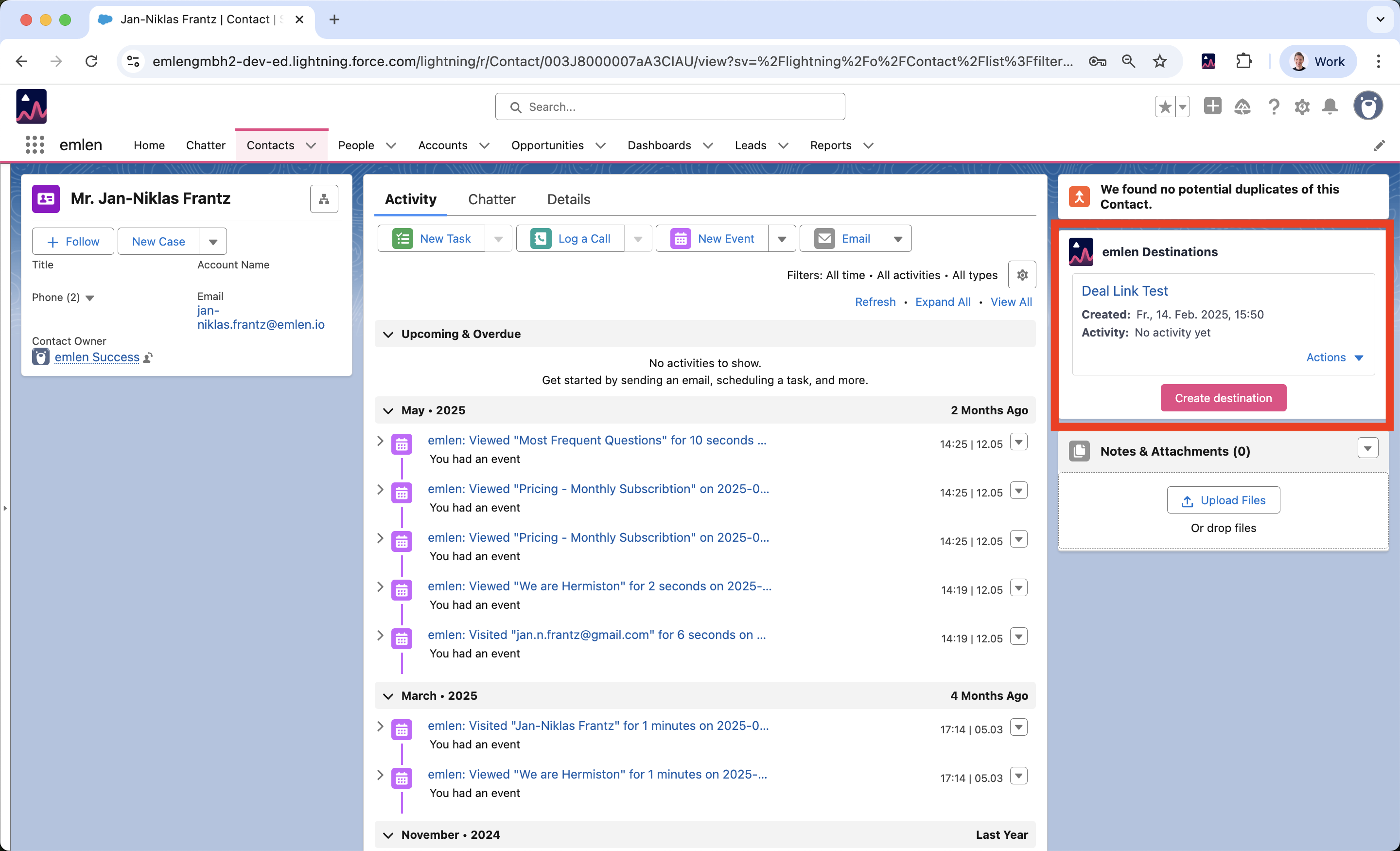The width and height of the screenshot is (1400, 851).
Task: Open the Actions dropdown in emlen Destinations
Action: pos(1334,357)
